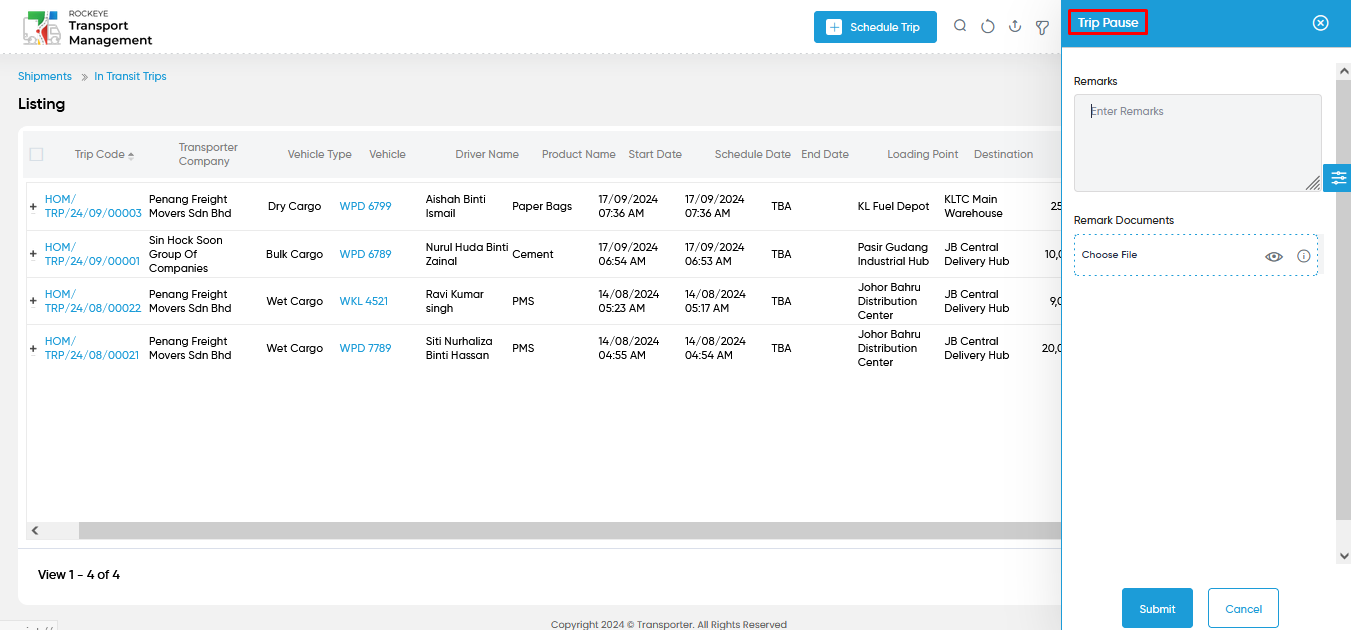Viewport: 1351px width, 630px height.
Task: Close the Trip Pause panel
Action: pyautogui.click(x=1321, y=23)
